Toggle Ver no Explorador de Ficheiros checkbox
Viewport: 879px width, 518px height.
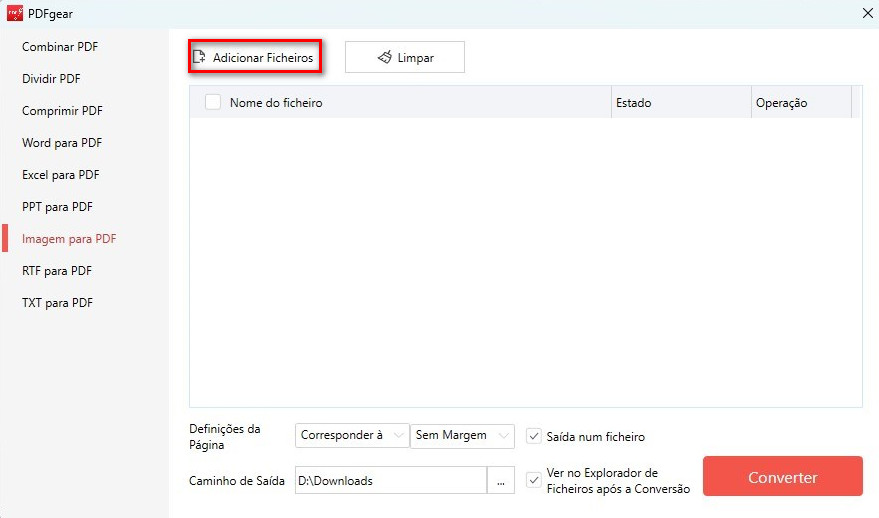pos(534,480)
